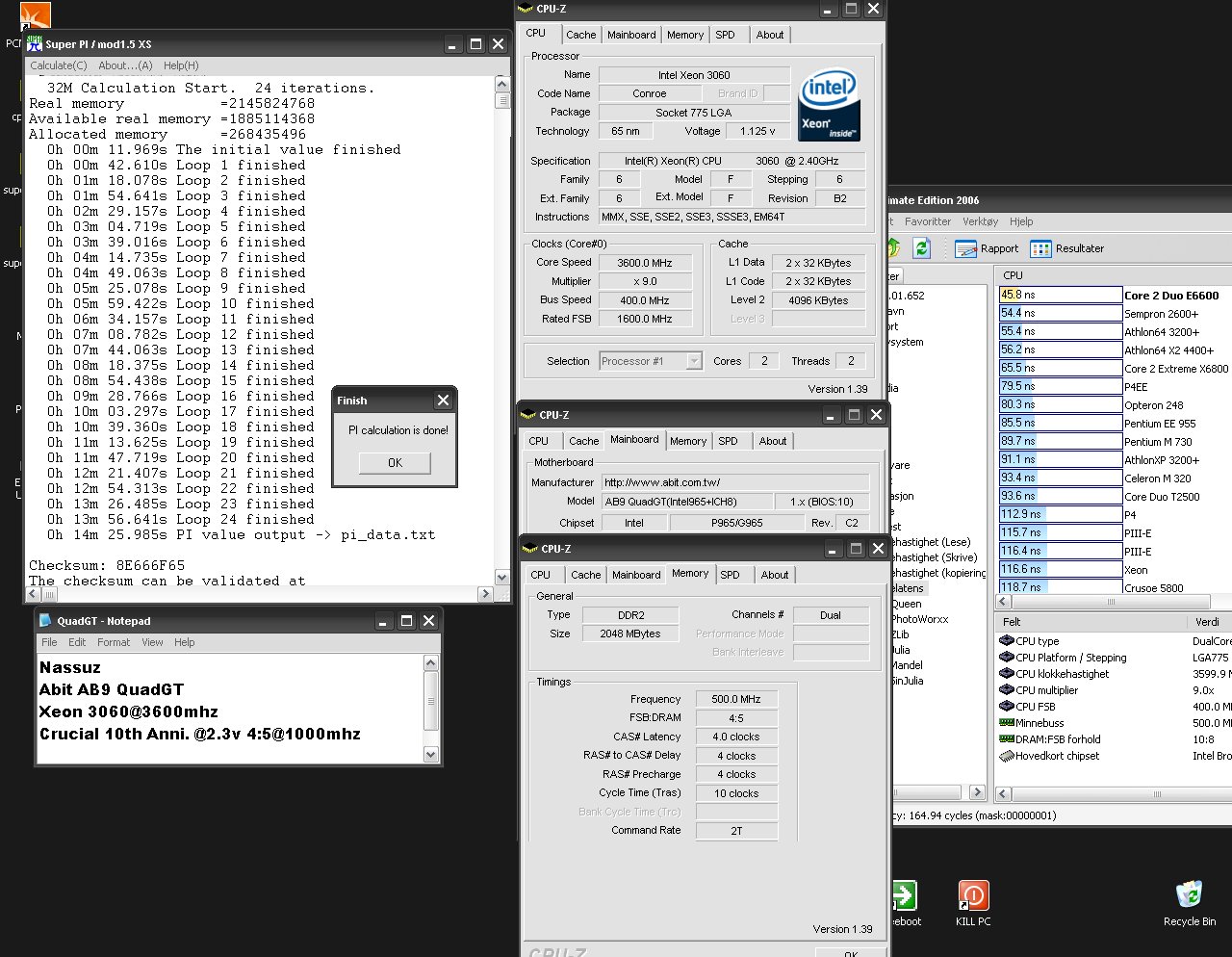This screenshot has height=957, width=1232.
Task: Open the SPD tab in top CPU-Z window
Action: coord(725,35)
